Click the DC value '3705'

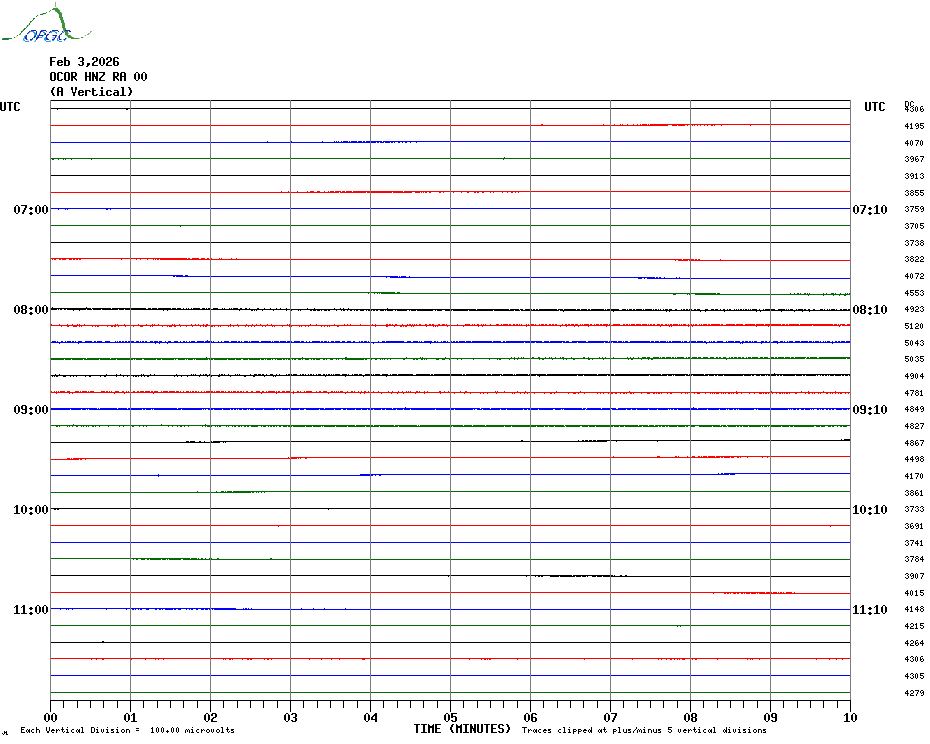point(914,226)
